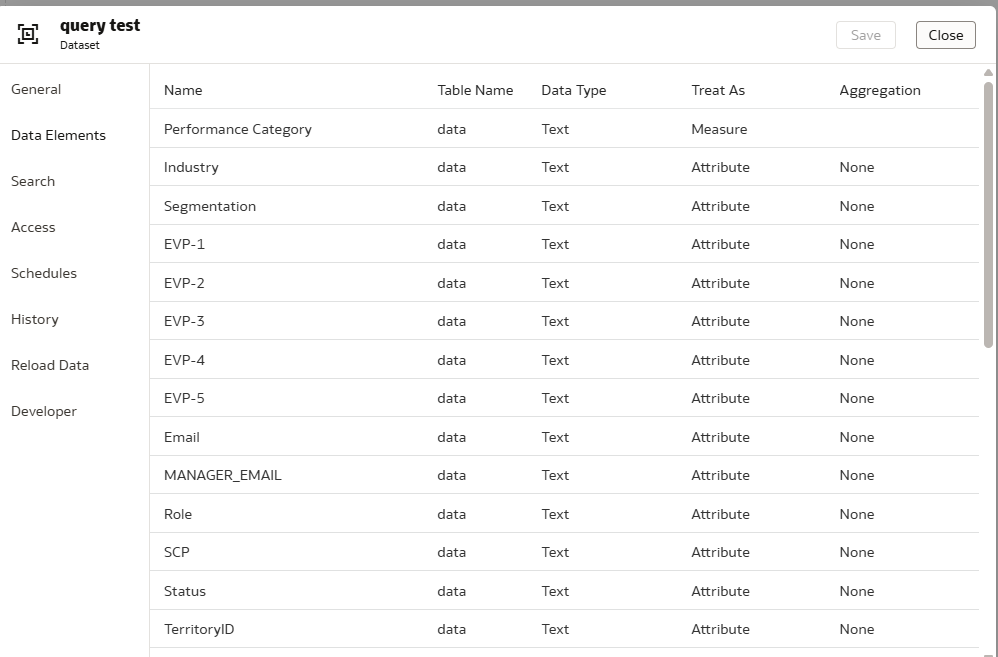Select the Reload Data section

pos(50,365)
